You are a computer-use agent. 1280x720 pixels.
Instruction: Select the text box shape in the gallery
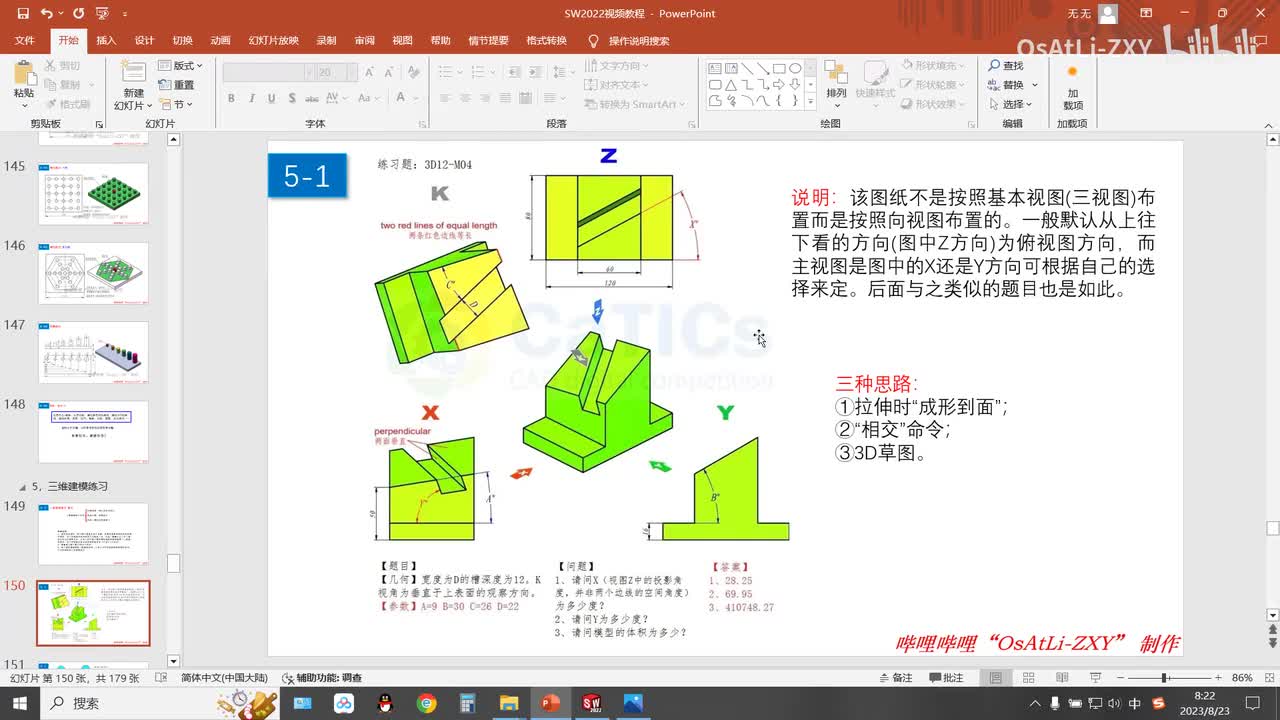coord(715,69)
